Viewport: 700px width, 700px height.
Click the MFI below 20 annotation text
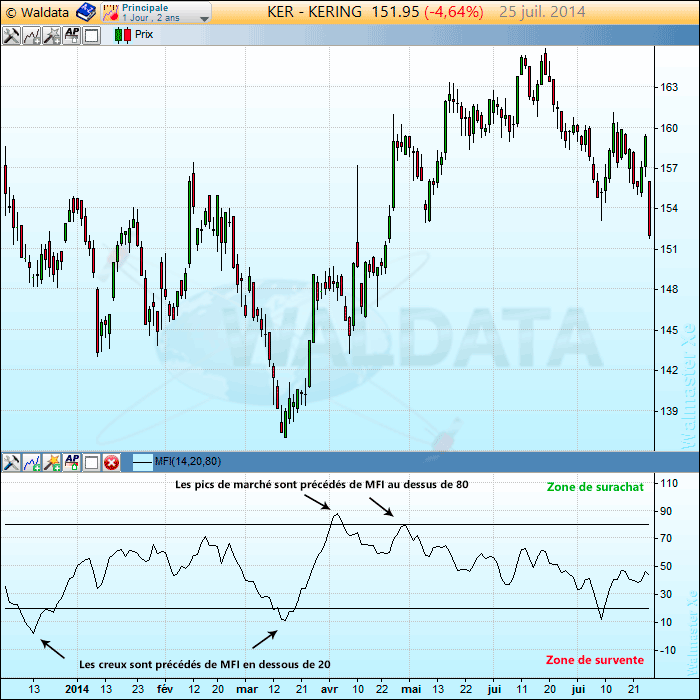click(x=205, y=664)
